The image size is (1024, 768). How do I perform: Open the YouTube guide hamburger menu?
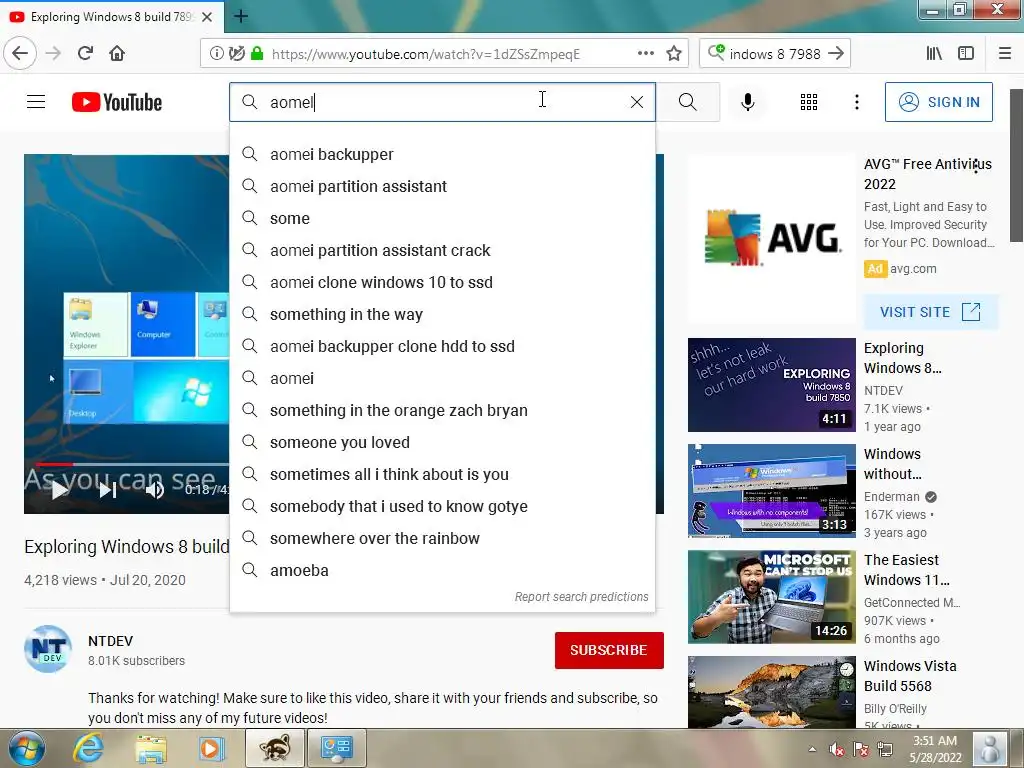tap(36, 102)
